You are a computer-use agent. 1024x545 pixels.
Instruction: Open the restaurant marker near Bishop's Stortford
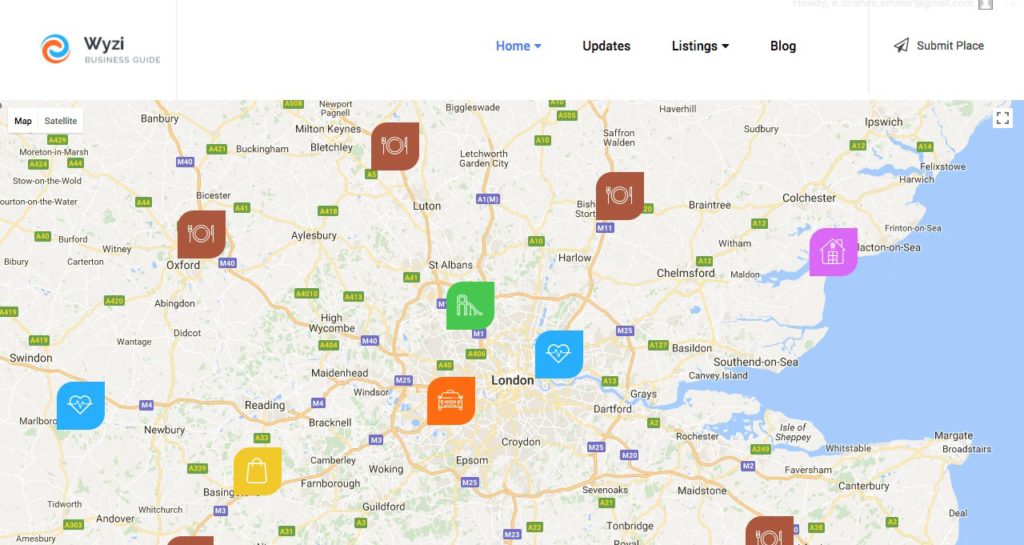[x=620, y=196]
